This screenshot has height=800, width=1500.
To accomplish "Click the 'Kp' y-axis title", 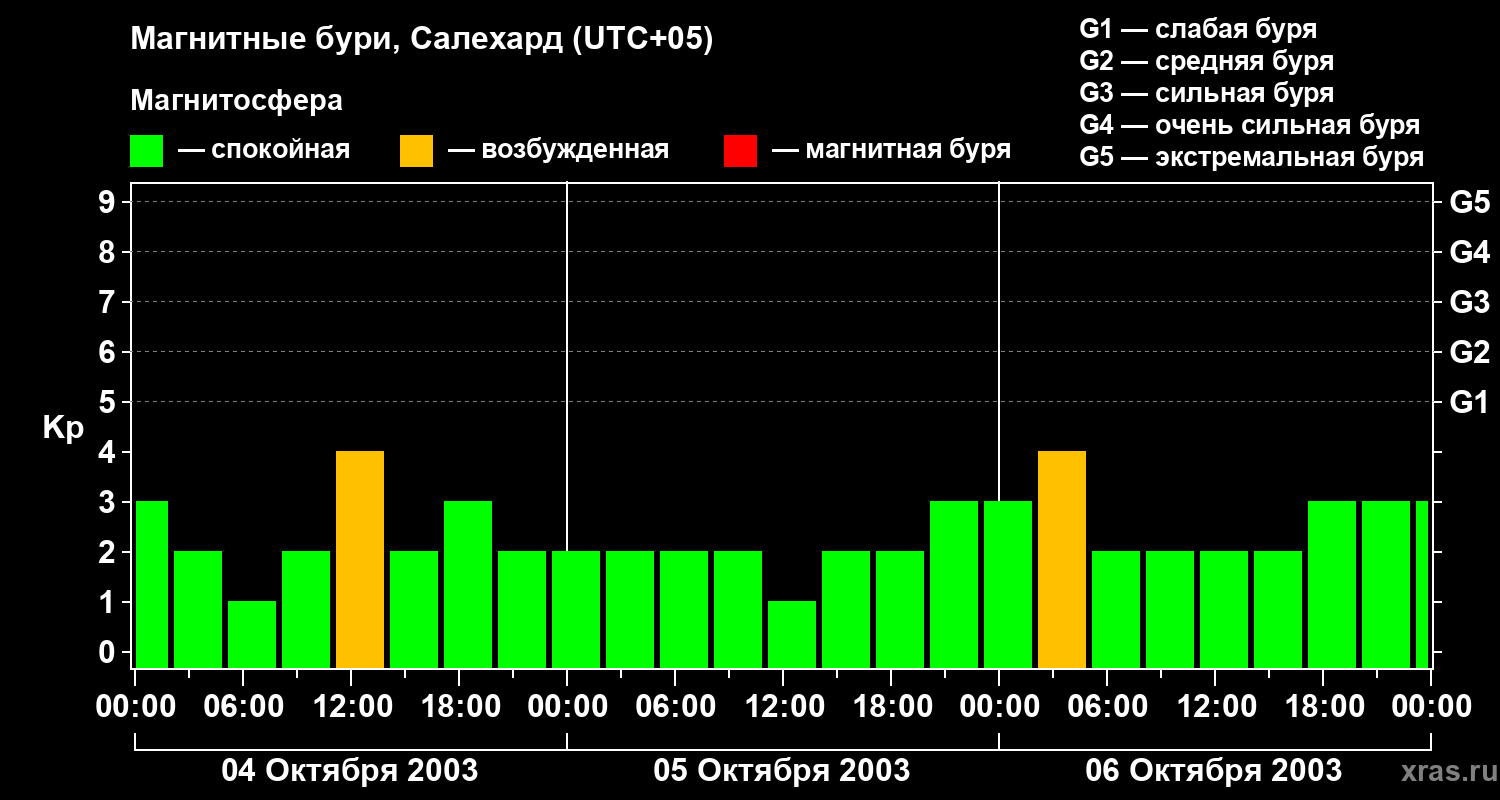I will point(63,428).
